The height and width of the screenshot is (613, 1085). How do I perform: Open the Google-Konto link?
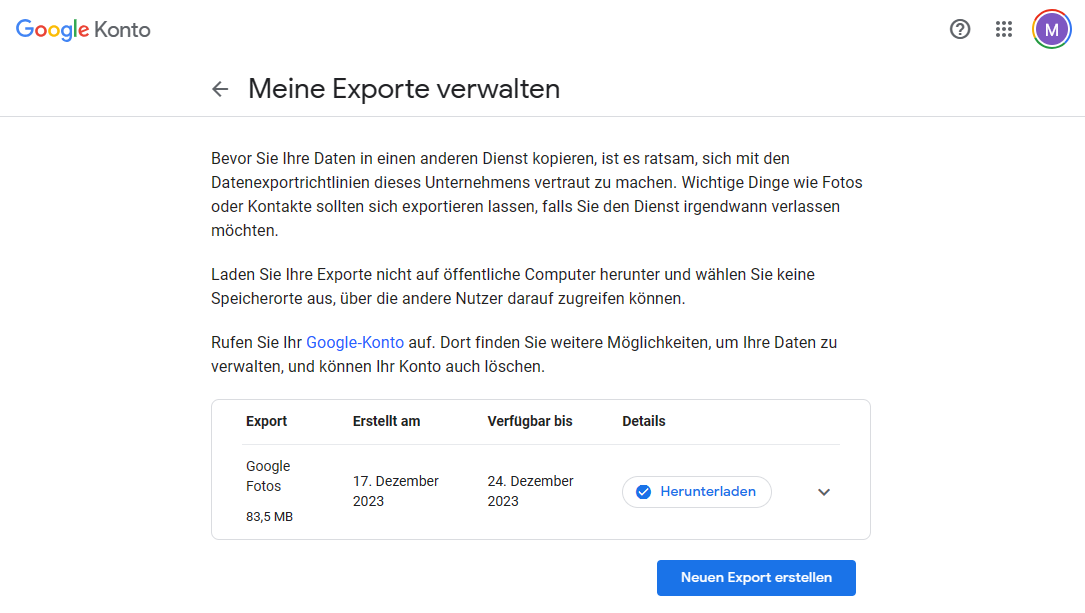pyautogui.click(x=355, y=342)
